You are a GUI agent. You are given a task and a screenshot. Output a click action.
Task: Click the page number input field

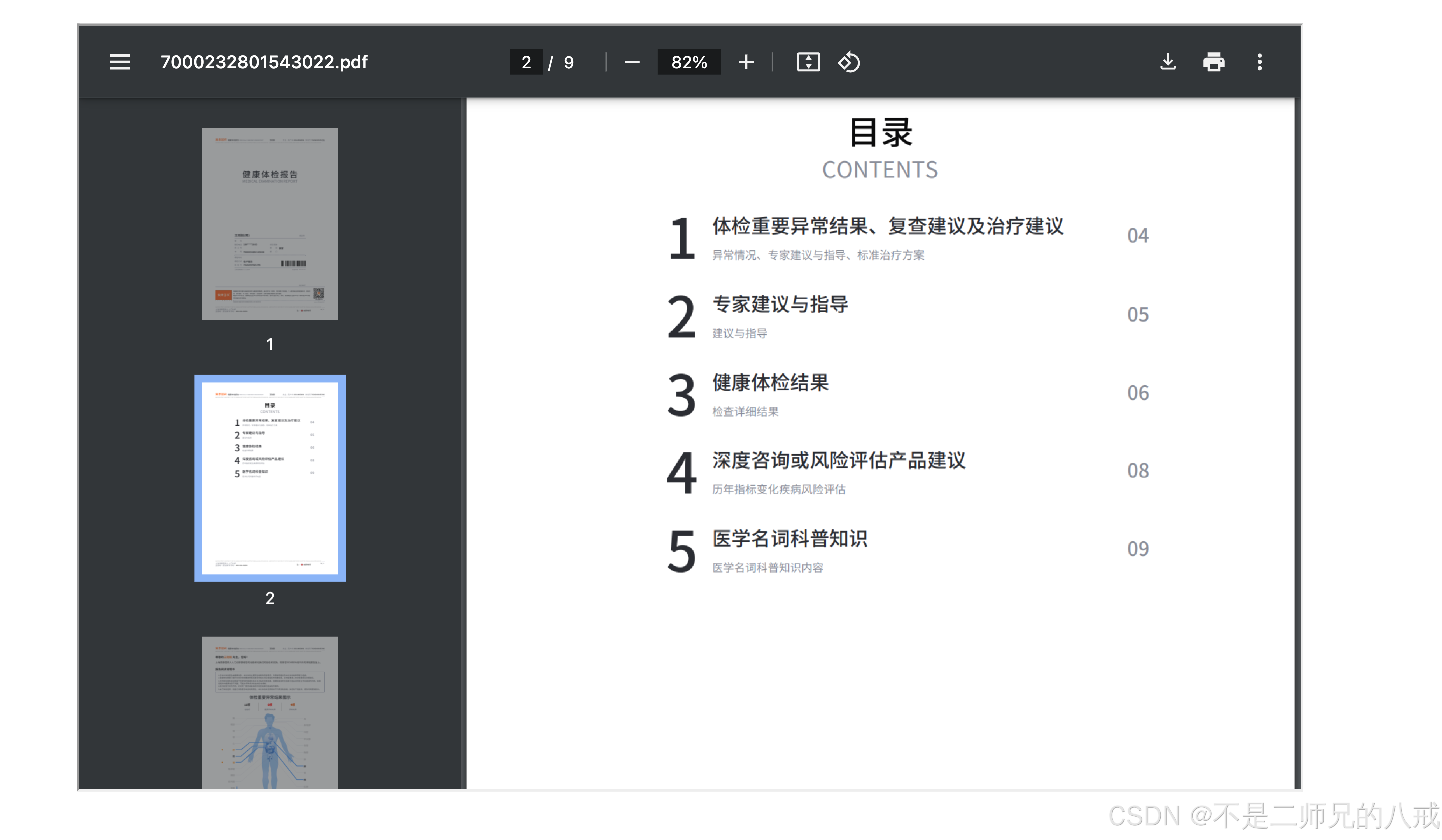pyautogui.click(x=526, y=62)
